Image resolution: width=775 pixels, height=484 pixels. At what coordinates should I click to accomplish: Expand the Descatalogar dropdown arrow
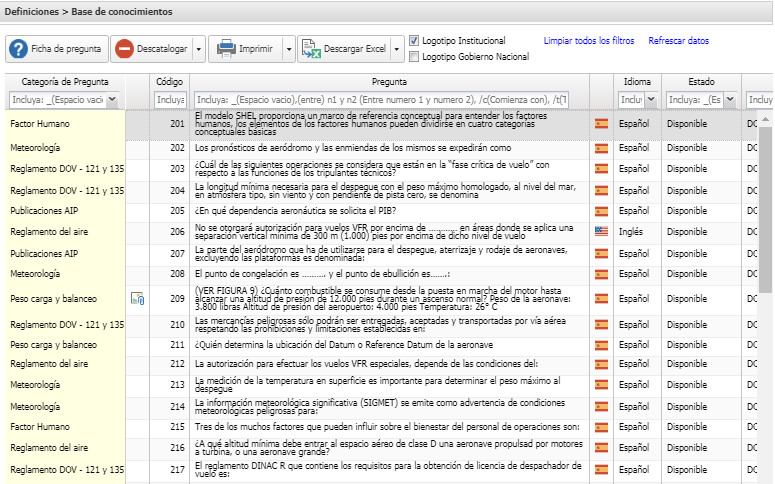[x=199, y=49]
